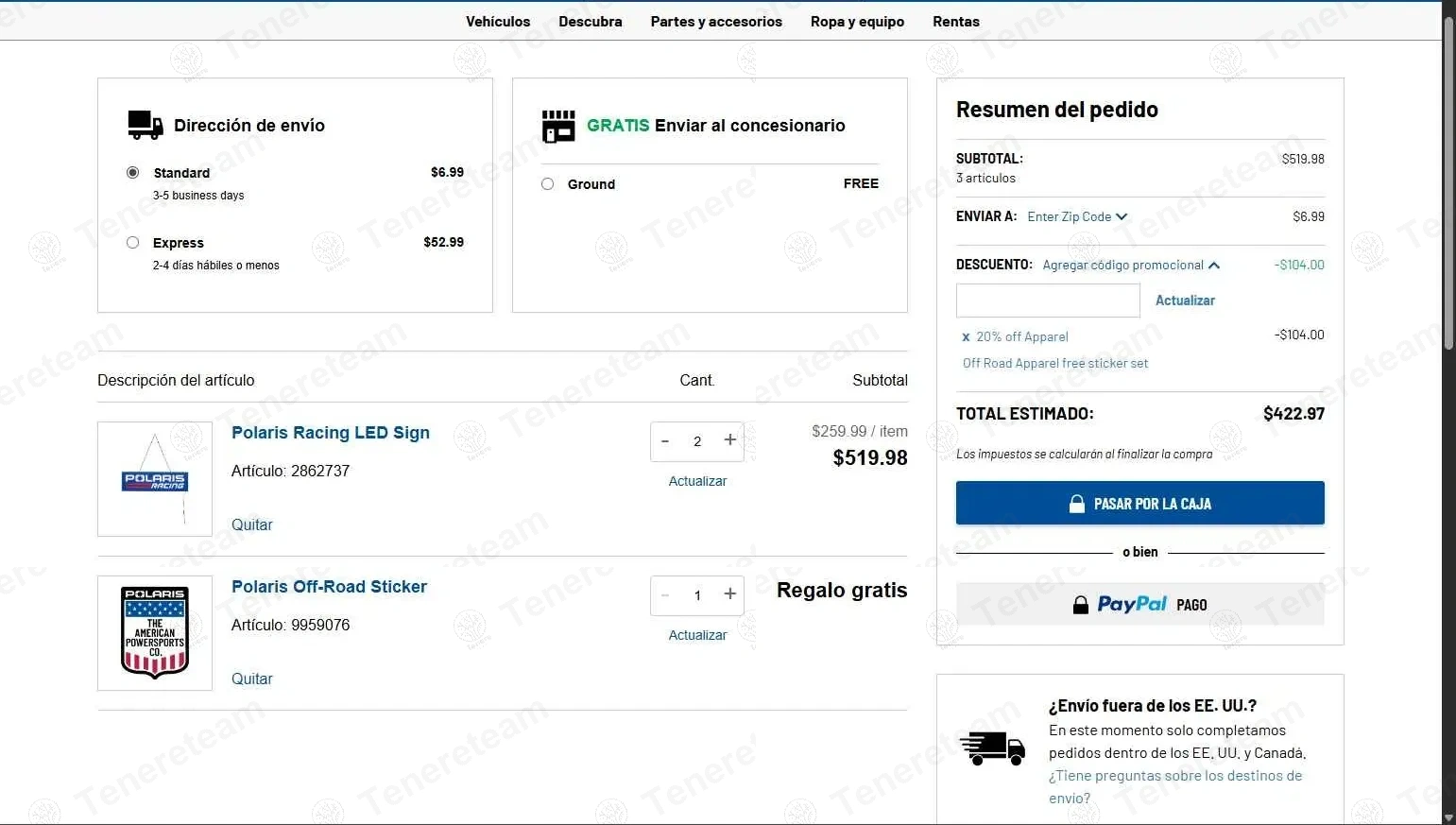Remove the 20% off Apparel promo with x
The image size is (1456, 825).
(x=966, y=337)
